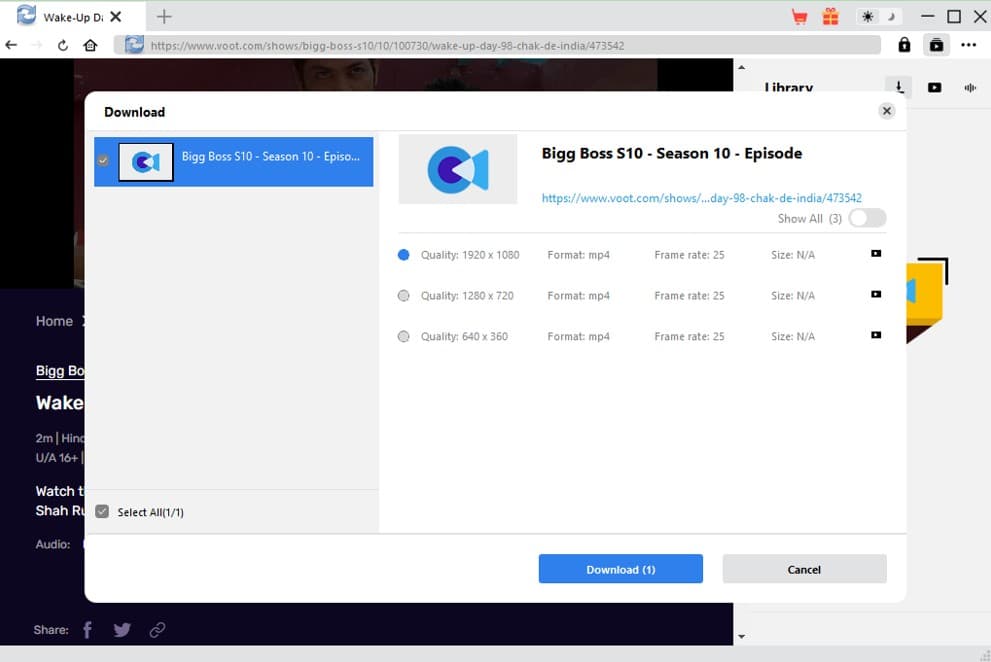Open the video library stack icon
Image resolution: width=991 pixels, height=662 pixels.
936,45
